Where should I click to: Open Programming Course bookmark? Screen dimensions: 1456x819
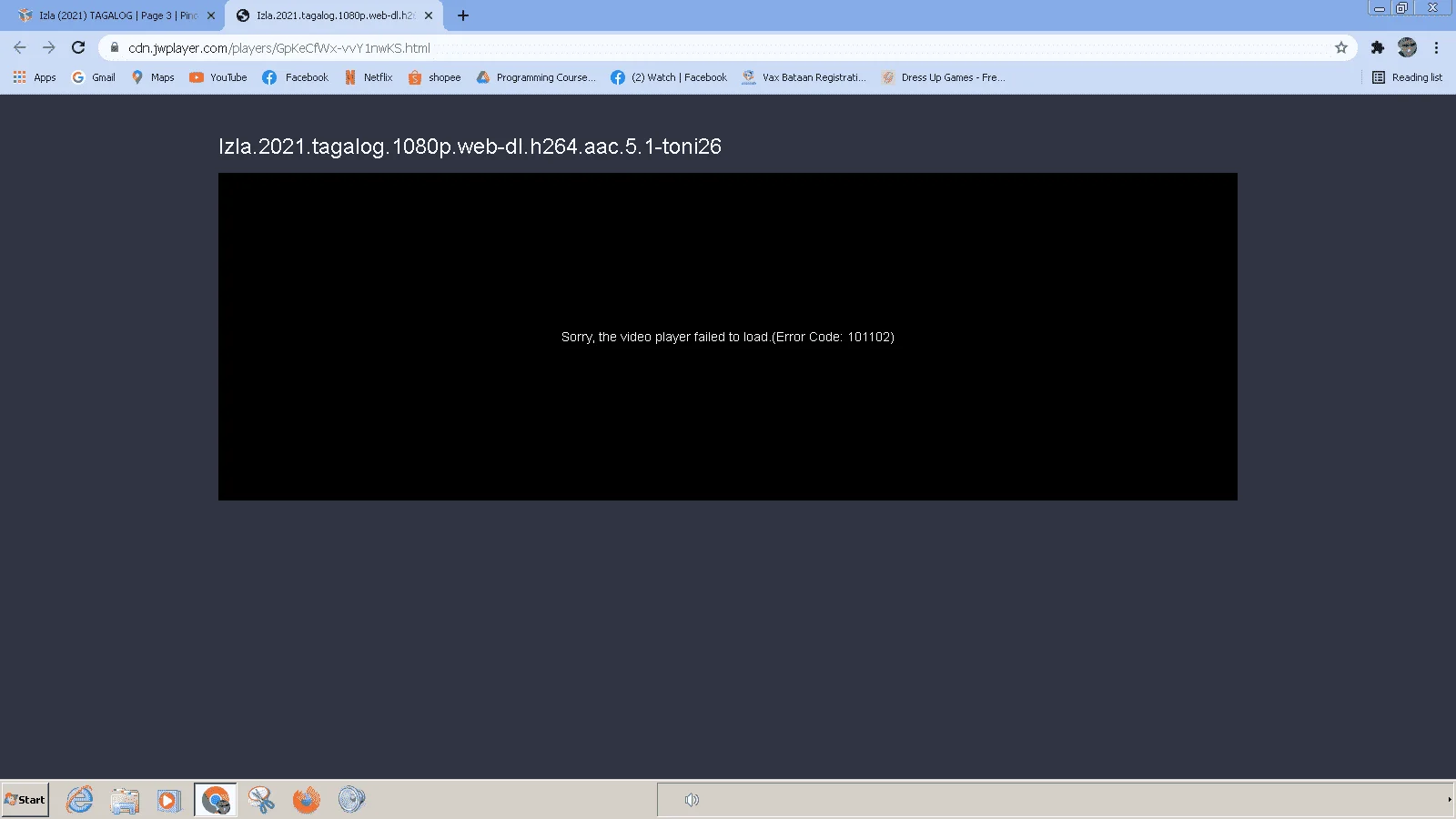tap(536, 77)
